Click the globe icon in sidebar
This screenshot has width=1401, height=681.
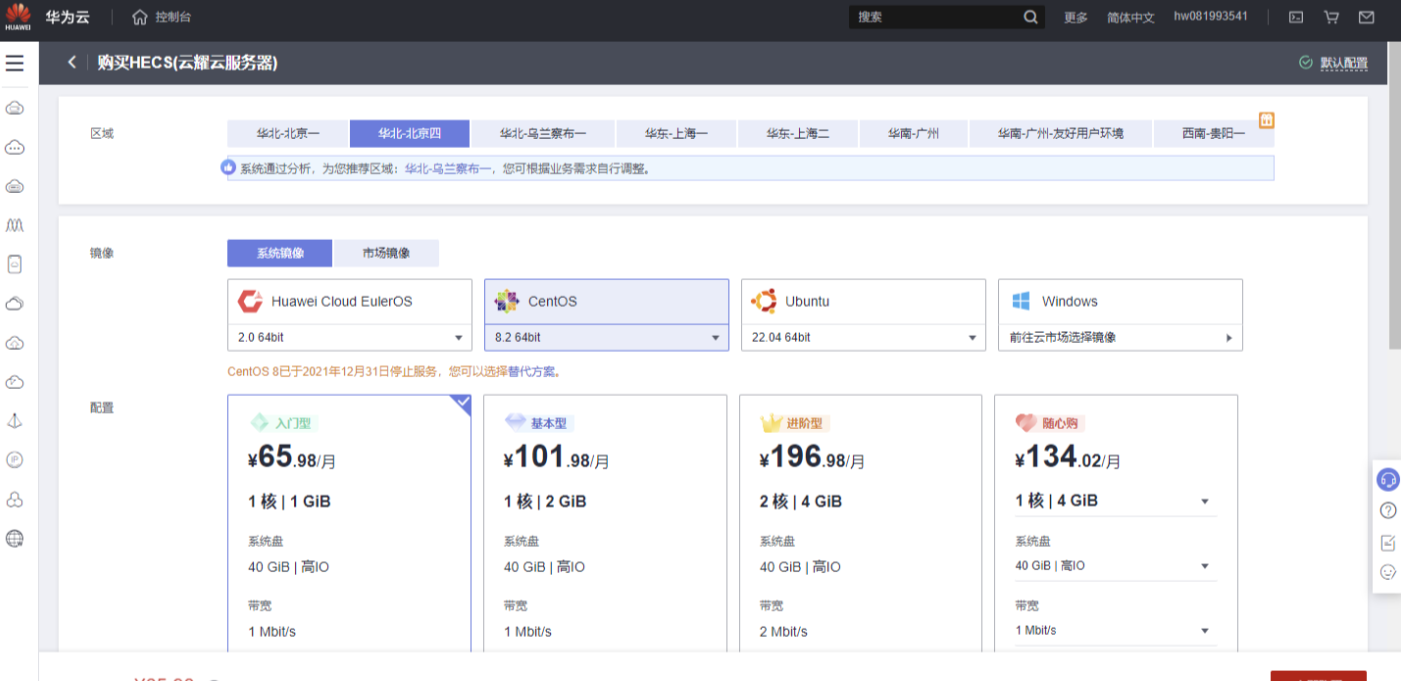pos(14,539)
